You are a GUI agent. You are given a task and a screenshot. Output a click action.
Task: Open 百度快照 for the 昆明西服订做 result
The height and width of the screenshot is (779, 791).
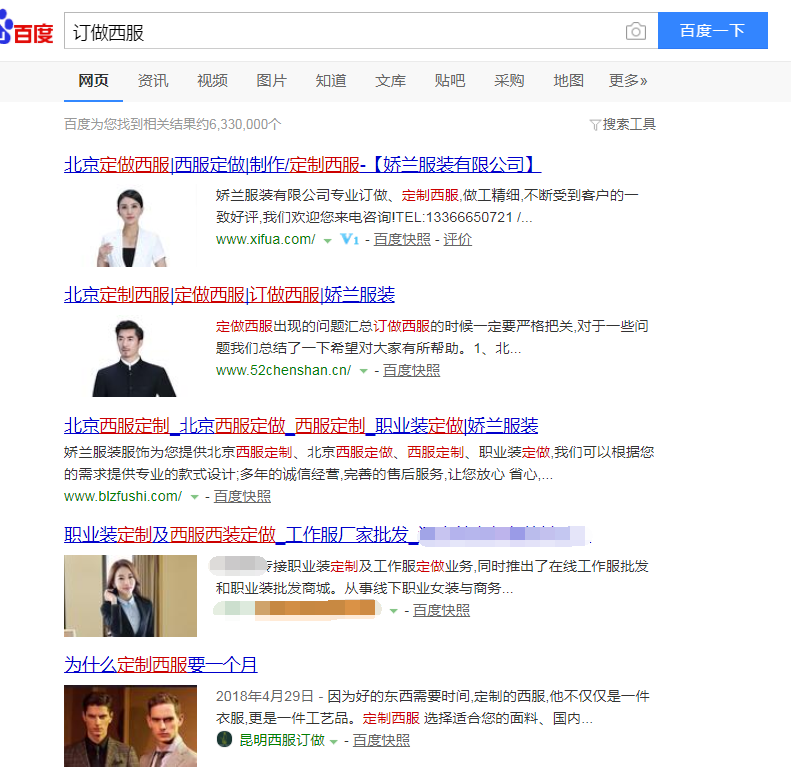(x=381, y=740)
